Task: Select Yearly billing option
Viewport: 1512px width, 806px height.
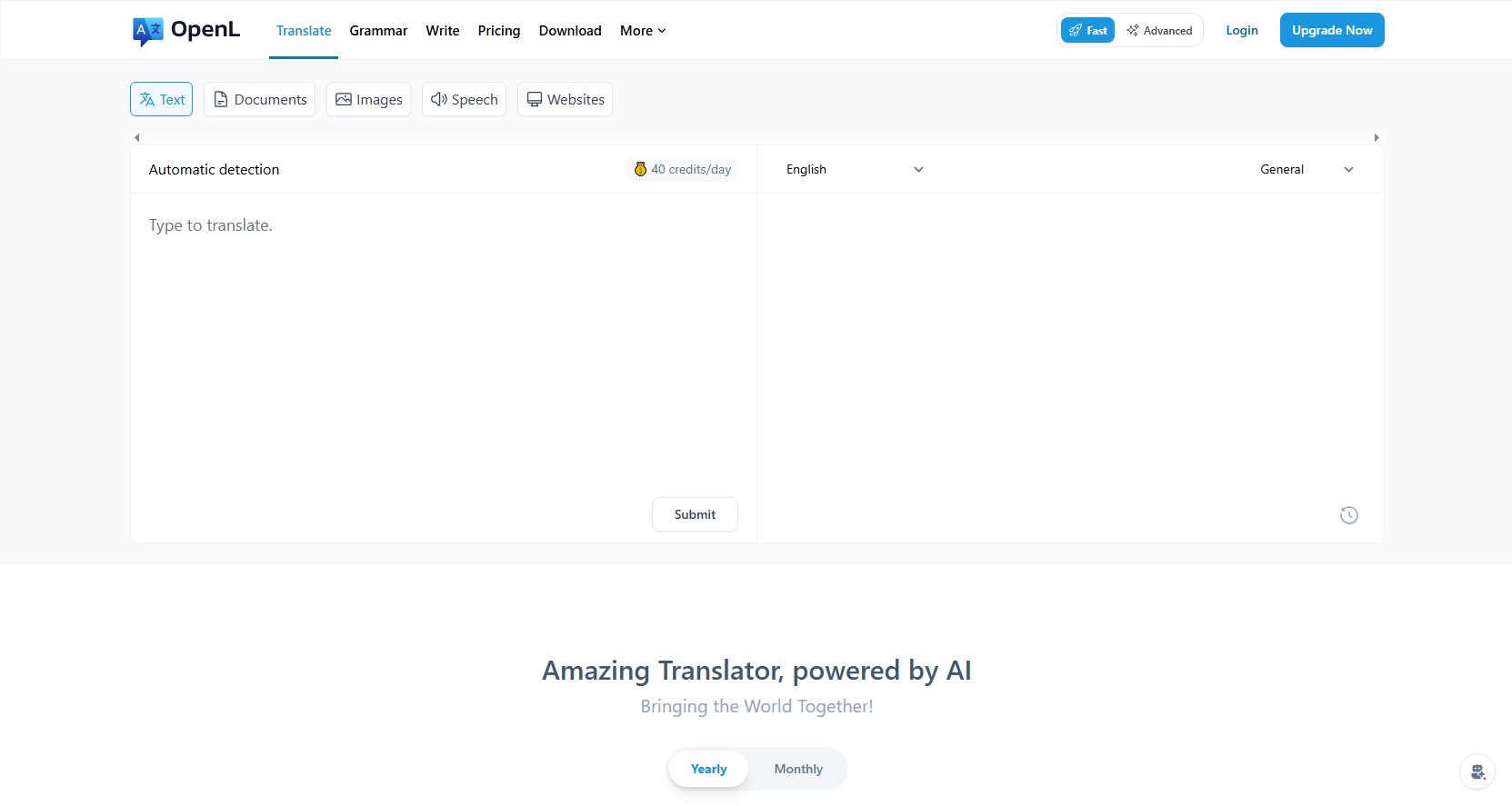Action: (708, 769)
